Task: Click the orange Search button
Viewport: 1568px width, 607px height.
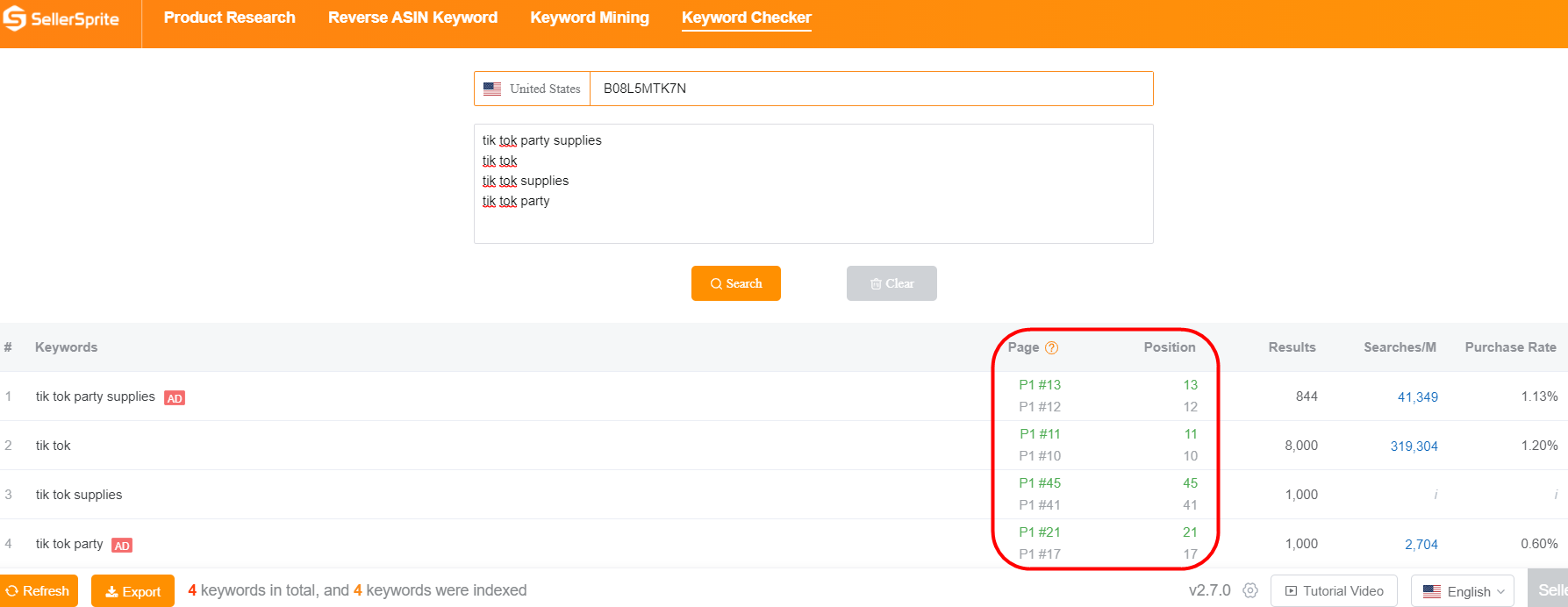Action: coord(736,283)
